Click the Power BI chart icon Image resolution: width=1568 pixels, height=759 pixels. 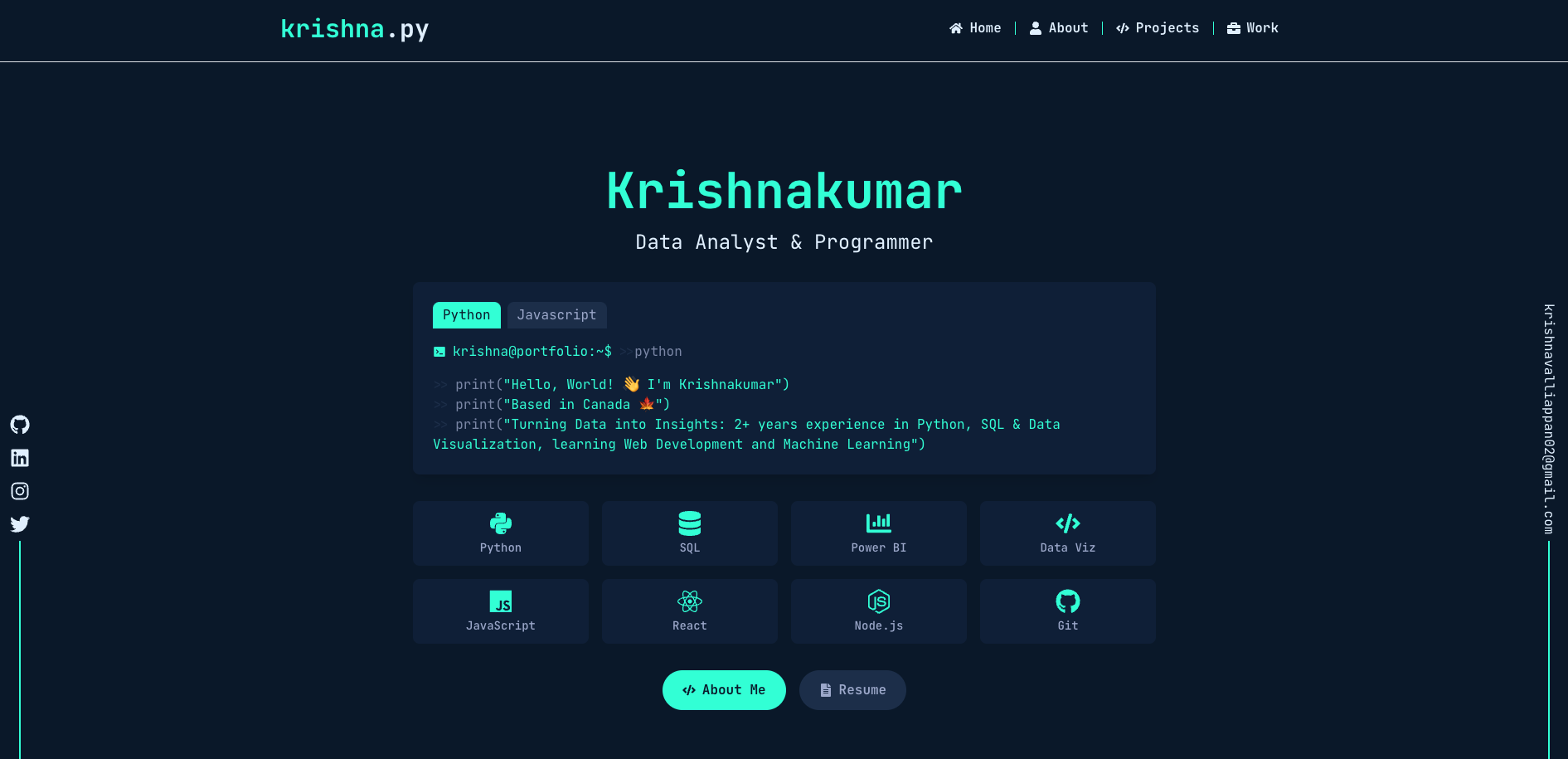(878, 523)
